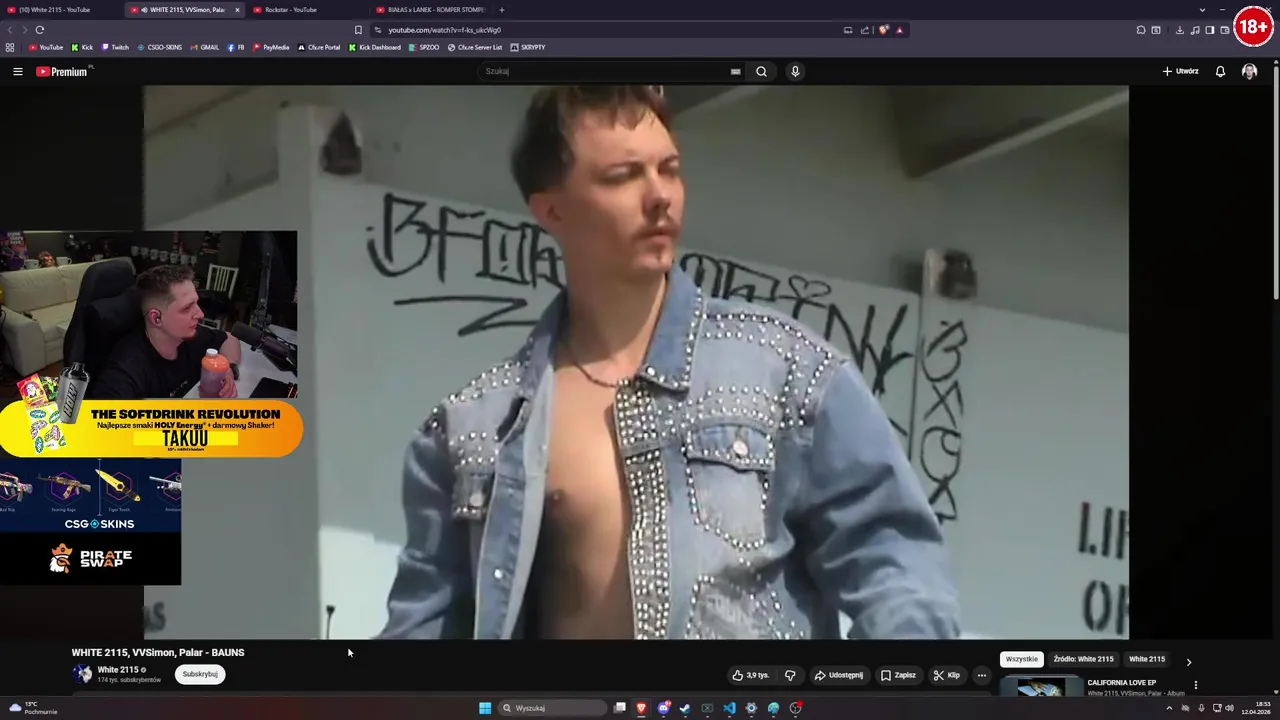Open the White 2115 channel name link

[x=118, y=670]
